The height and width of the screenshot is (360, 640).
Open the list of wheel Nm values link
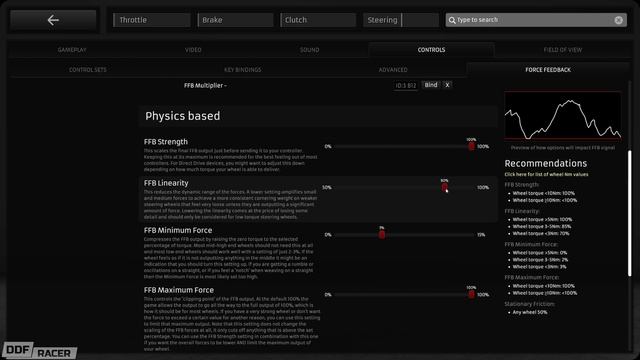pyautogui.click(x=546, y=174)
